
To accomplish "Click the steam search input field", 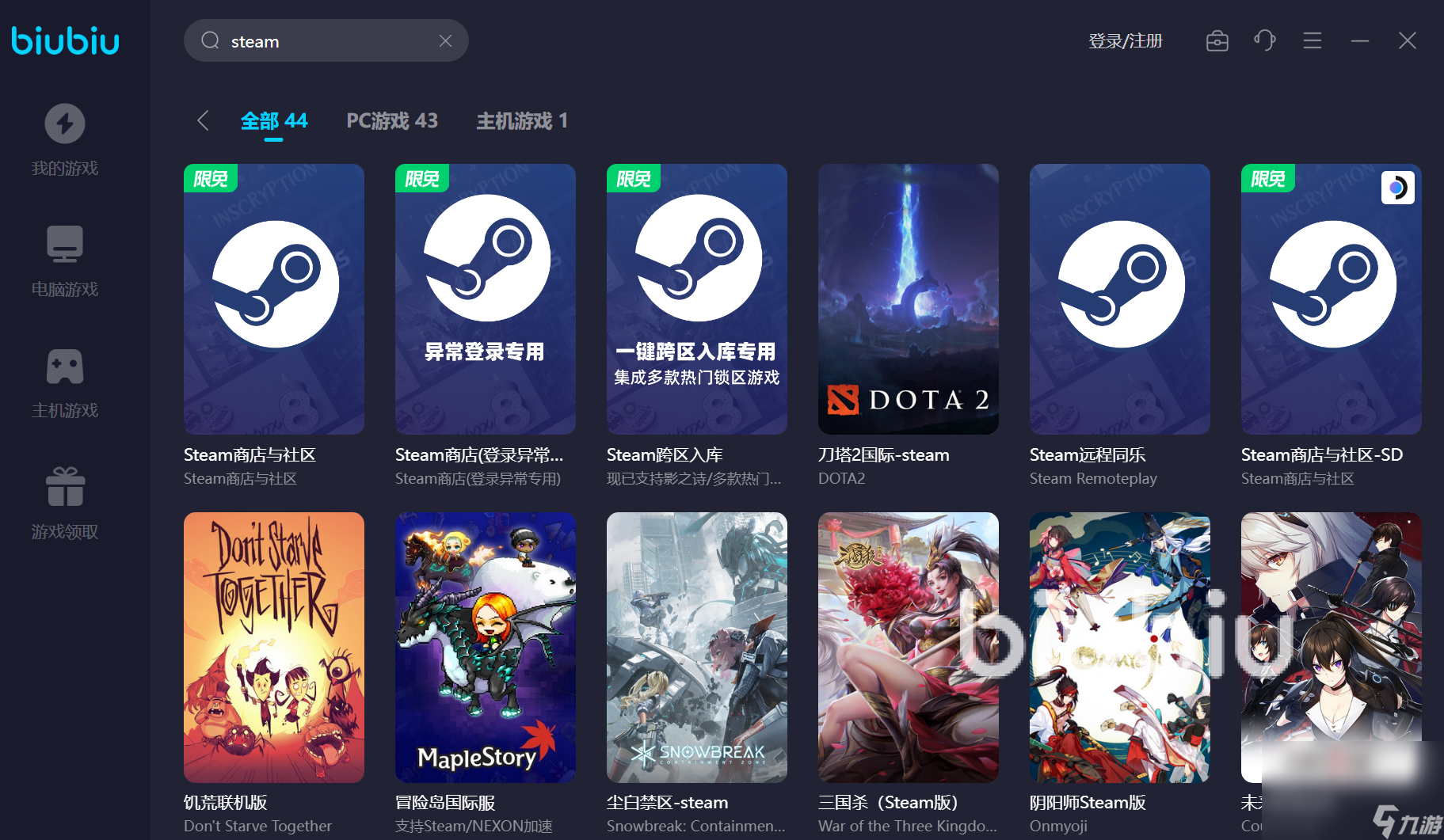I will (x=326, y=40).
